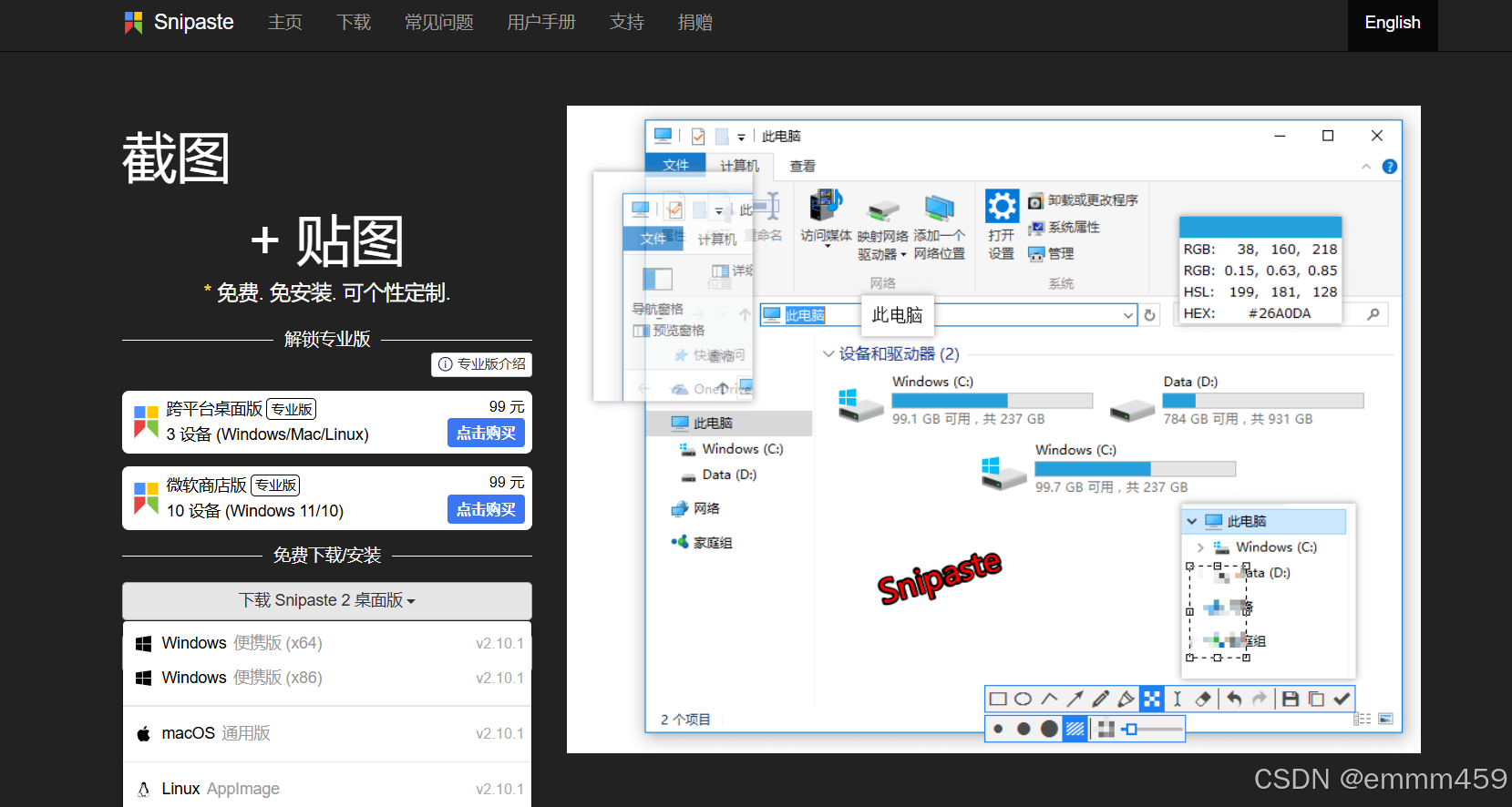Switch to details view icon in status bar
Screen dimensions: 1512x807
1363,719
